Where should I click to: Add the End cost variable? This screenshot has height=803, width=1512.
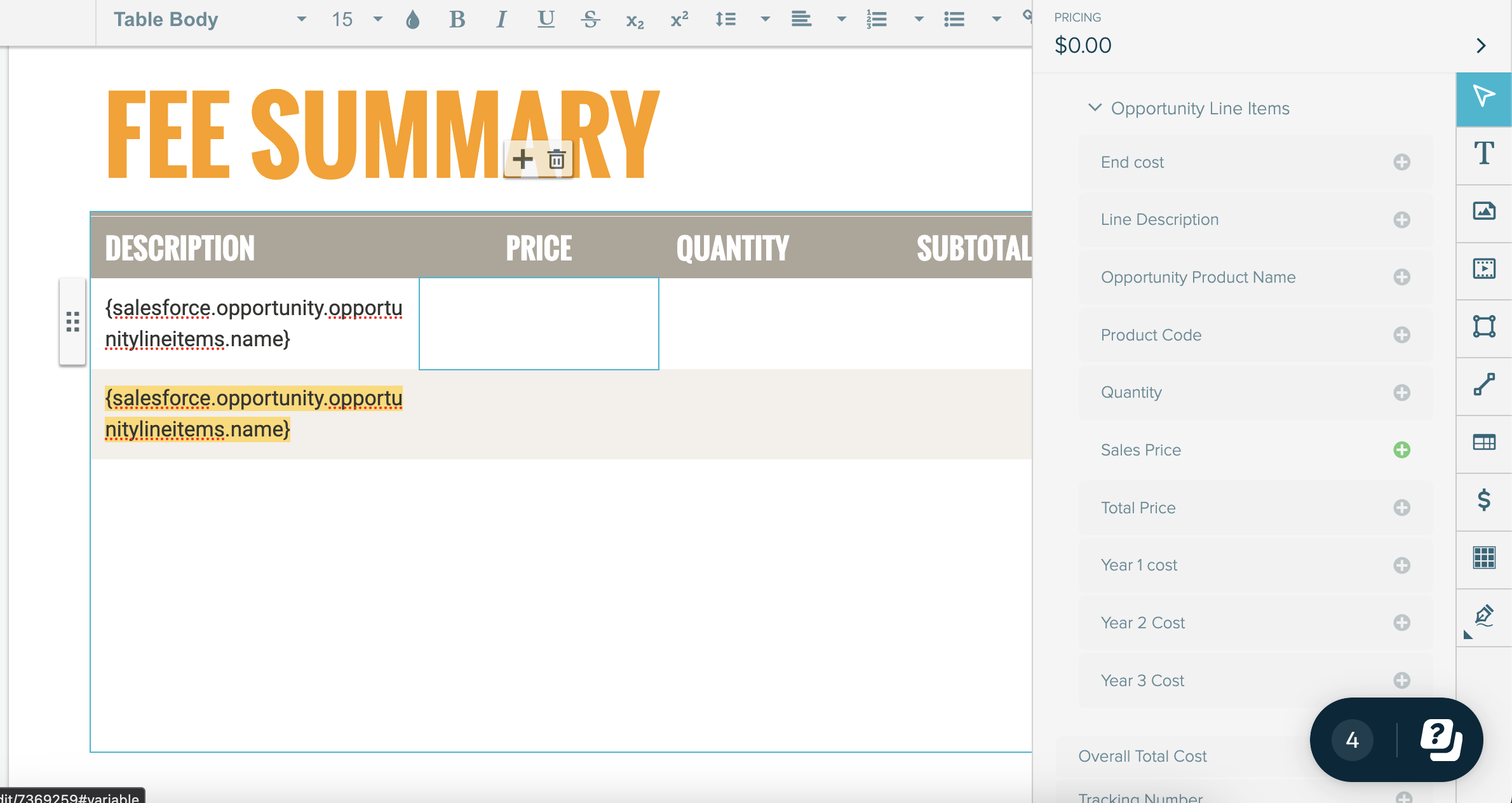(1401, 162)
